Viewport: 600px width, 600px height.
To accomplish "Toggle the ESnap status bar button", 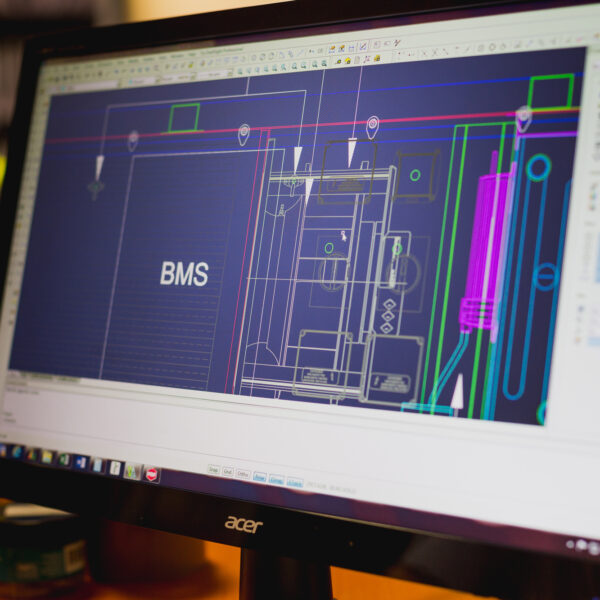I will point(277,480).
